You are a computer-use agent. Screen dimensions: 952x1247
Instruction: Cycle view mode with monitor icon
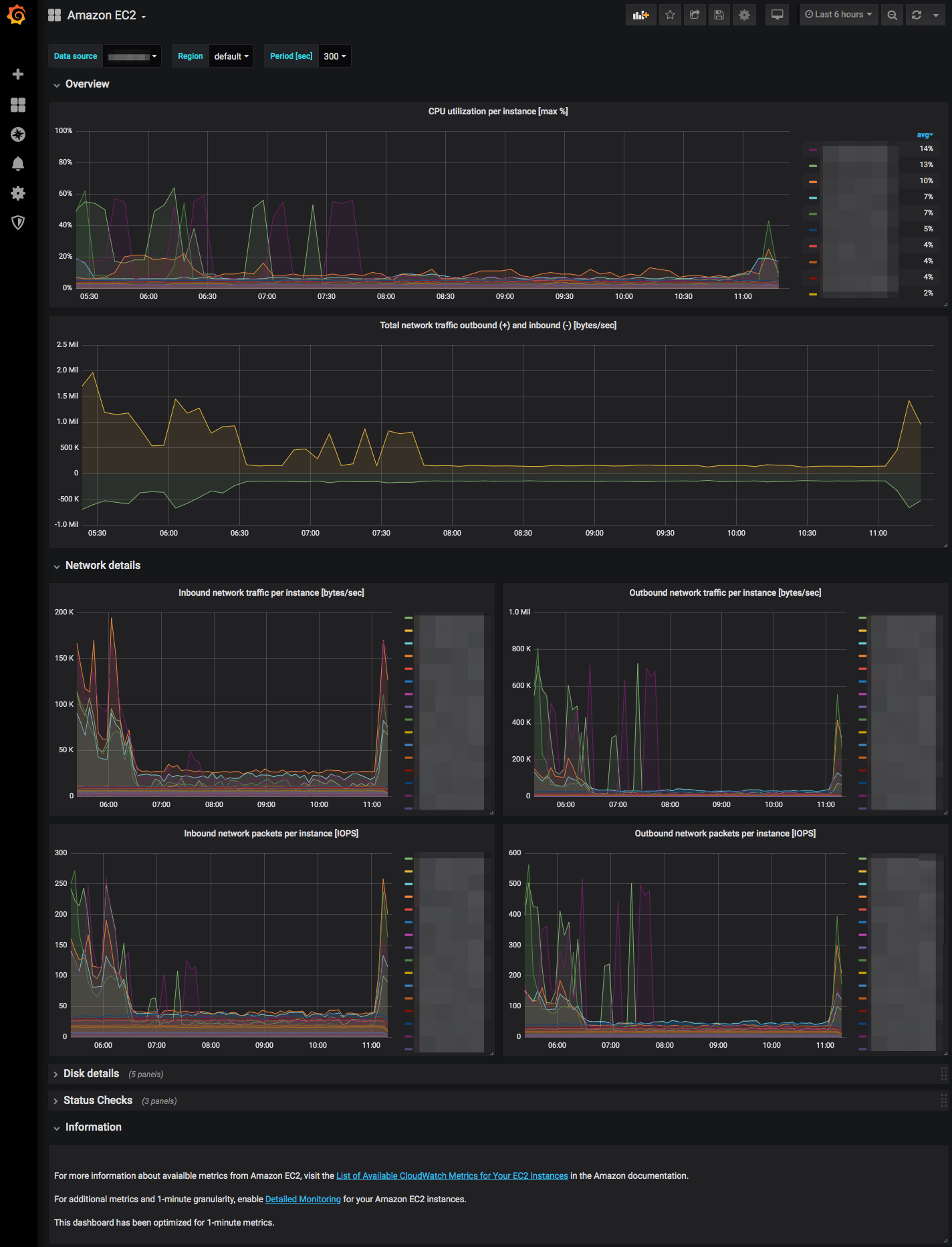point(777,15)
